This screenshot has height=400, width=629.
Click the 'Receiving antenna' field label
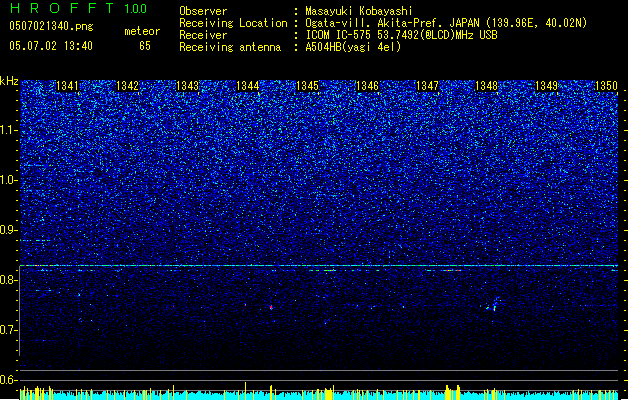point(230,47)
